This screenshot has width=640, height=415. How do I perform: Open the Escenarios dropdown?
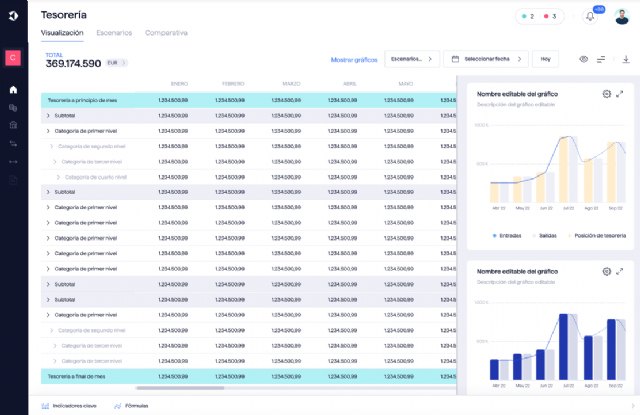tap(412, 59)
